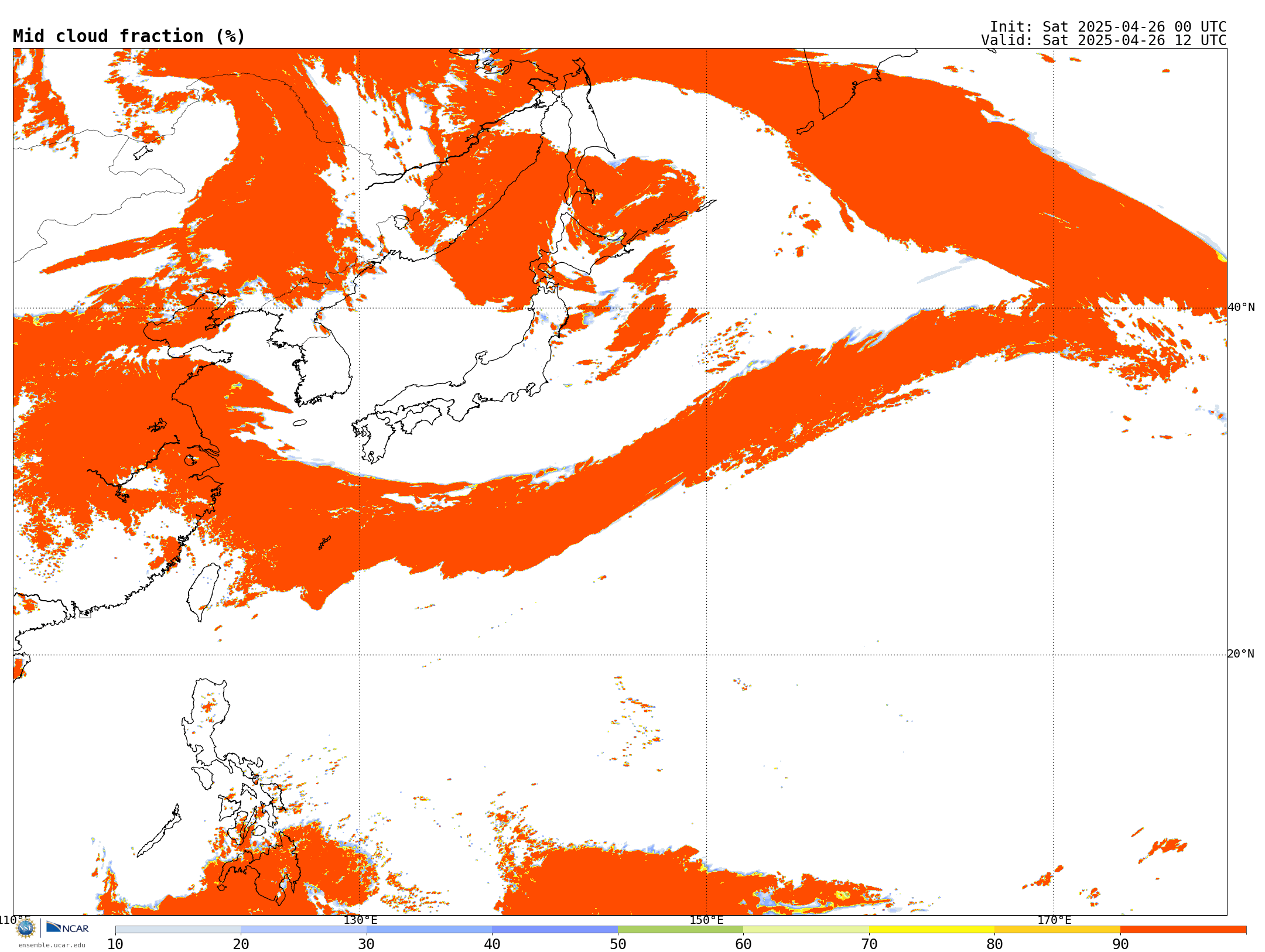Click the 'Mid cloud fraction (%)' title
Viewport: 1265px width, 952px height.
(x=129, y=36)
